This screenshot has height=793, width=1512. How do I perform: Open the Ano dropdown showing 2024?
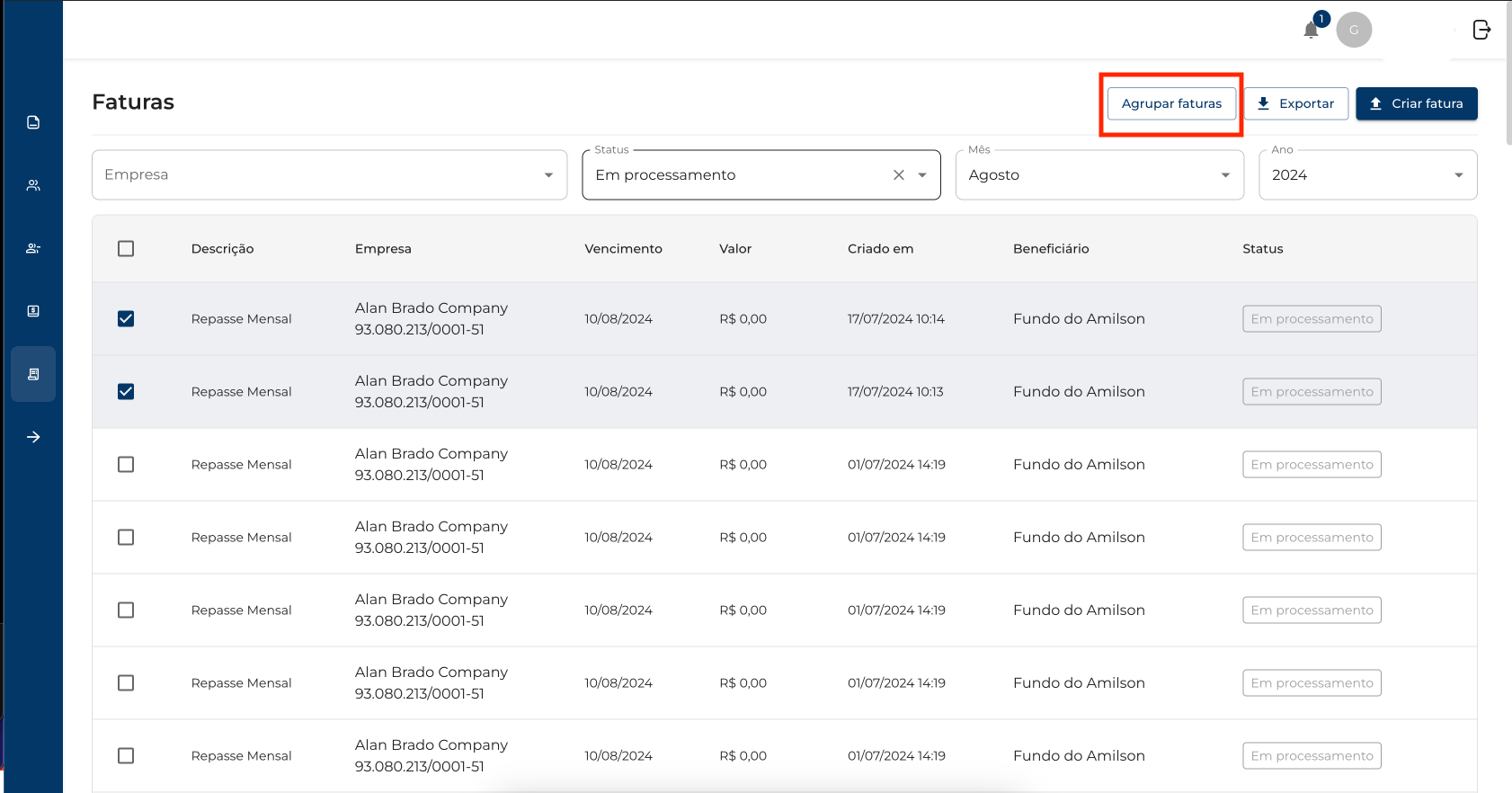click(x=1367, y=175)
